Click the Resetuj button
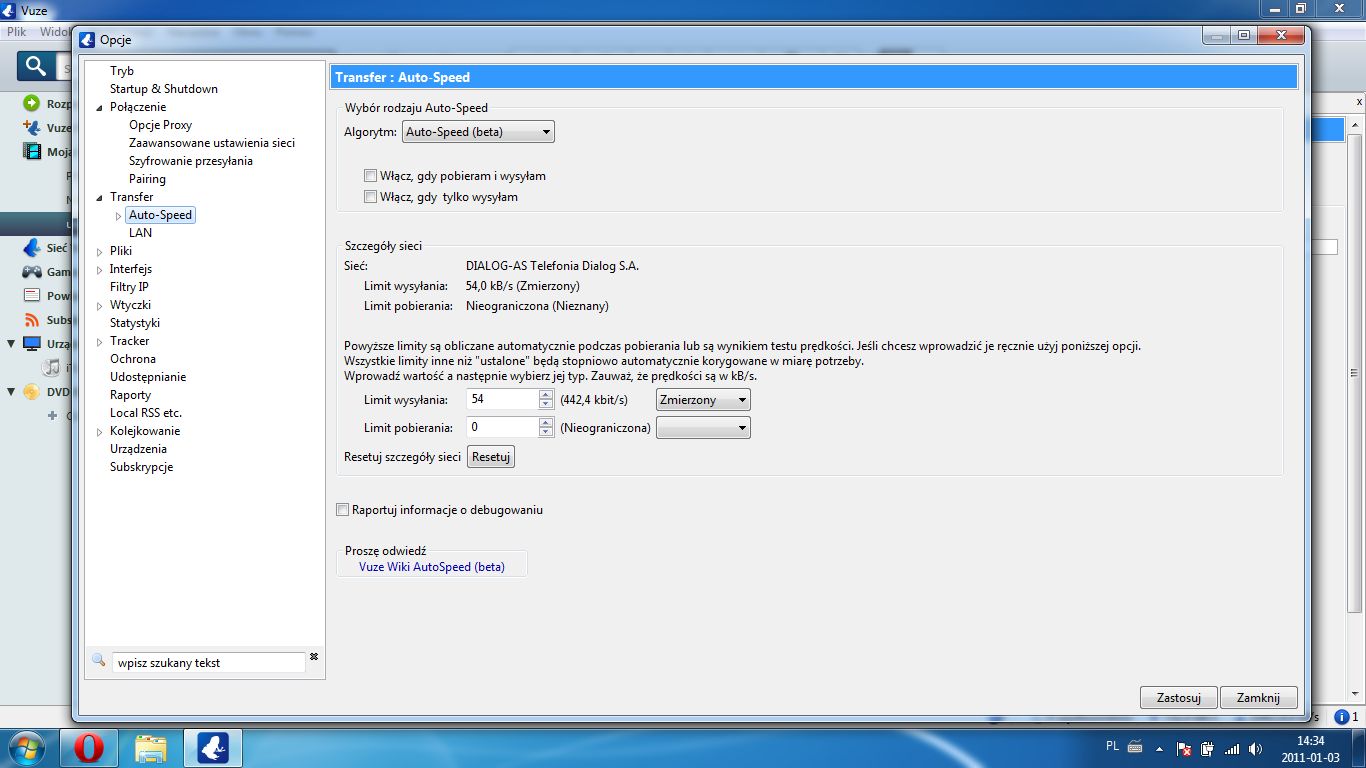Screen dimensions: 1366x768 pos(491,457)
